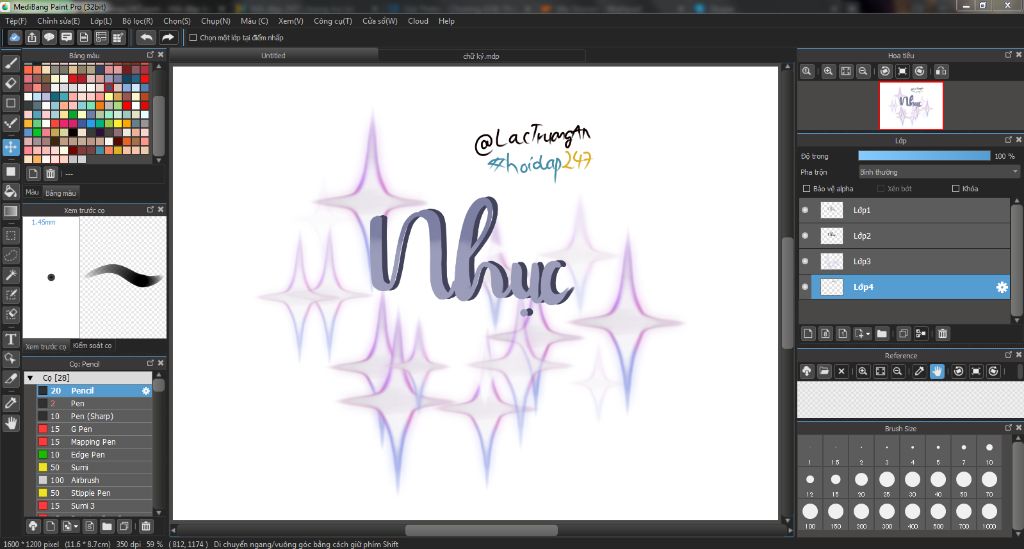Check the "Khóa" layer lock option
Image resolution: width=1024 pixels, height=549 pixels.
pos(955,189)
